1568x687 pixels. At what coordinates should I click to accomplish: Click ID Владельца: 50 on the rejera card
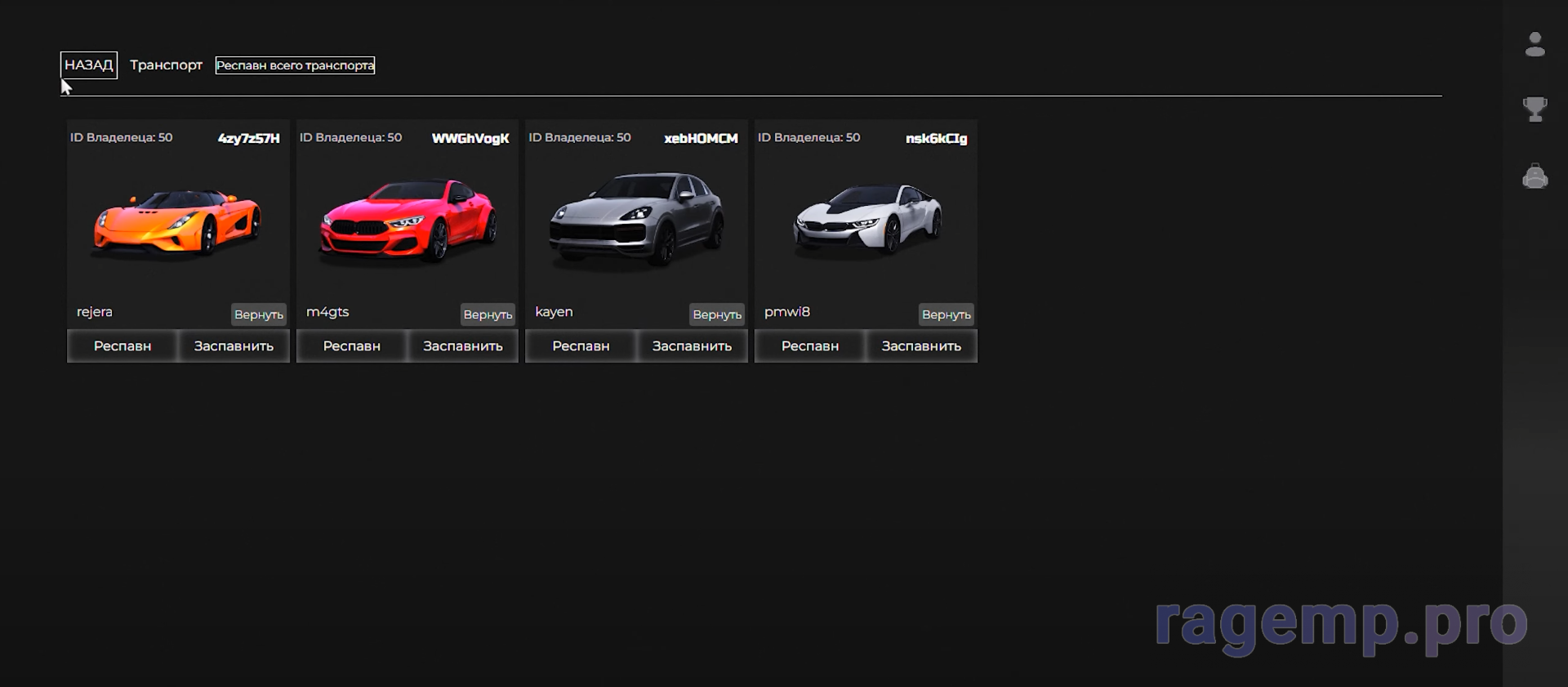122,137
